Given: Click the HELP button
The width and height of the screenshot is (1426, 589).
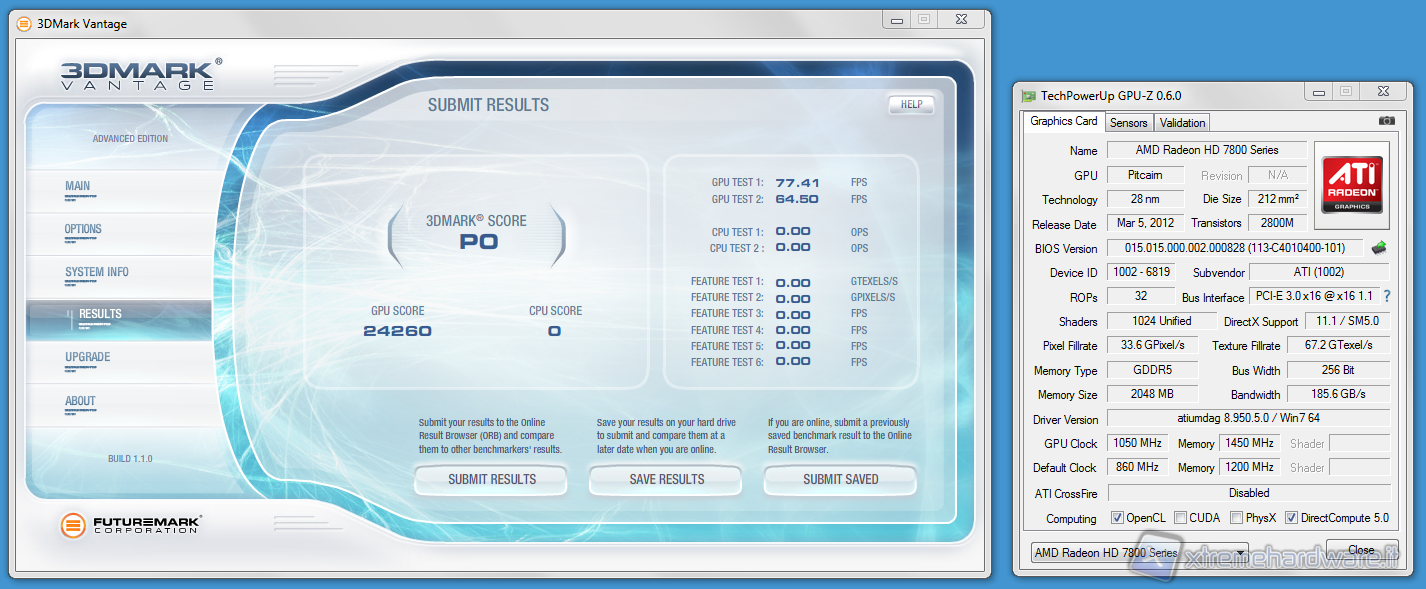Looking at the screenshot, I should (911, 104).
